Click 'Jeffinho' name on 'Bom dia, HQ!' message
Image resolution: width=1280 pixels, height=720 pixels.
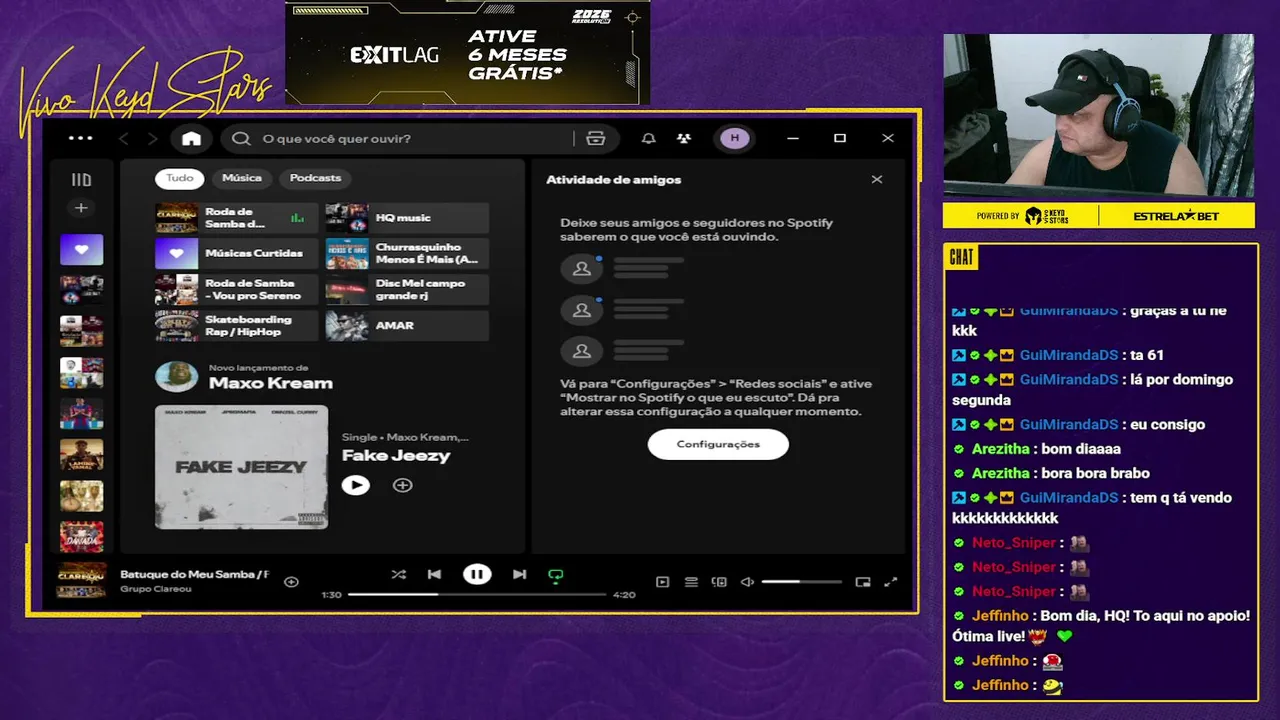[1000, 616]
